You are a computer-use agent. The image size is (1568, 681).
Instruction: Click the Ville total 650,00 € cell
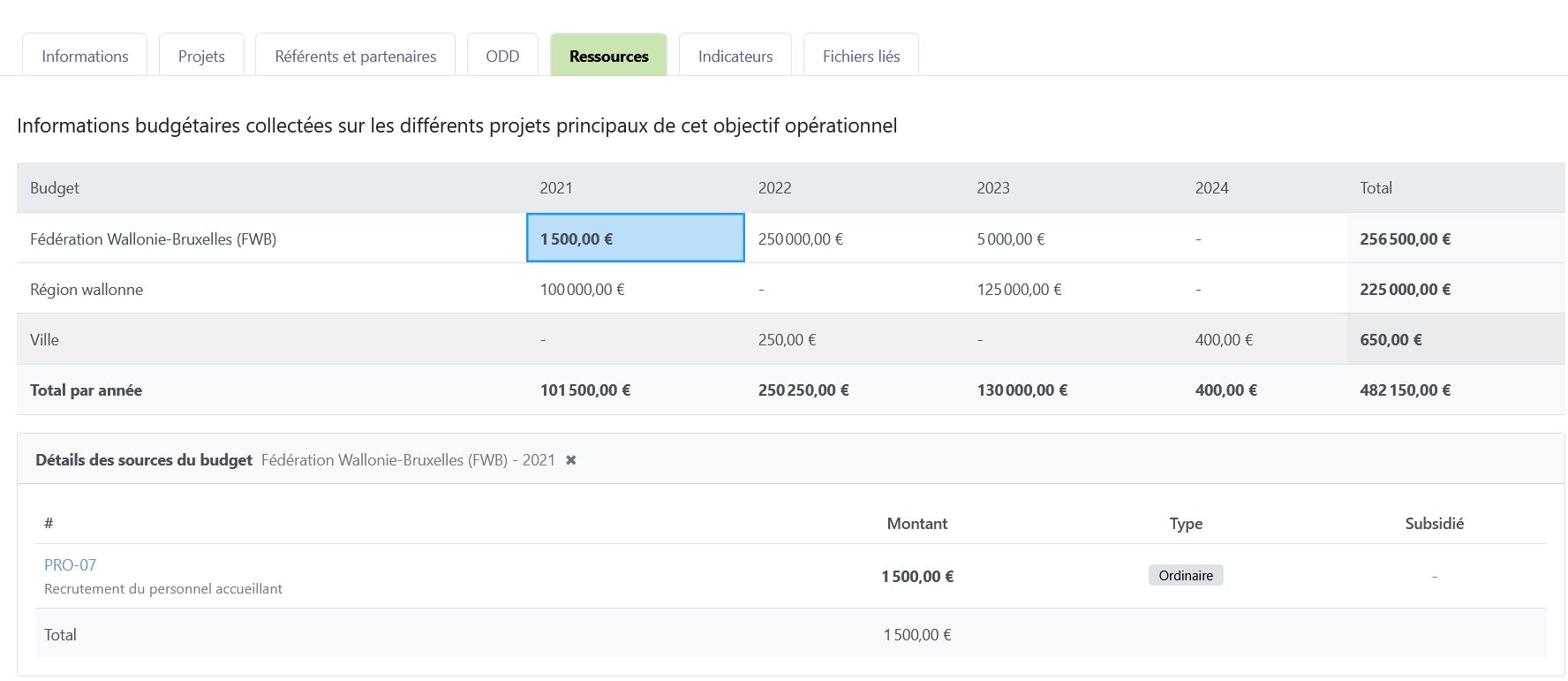pos(1391,339)
